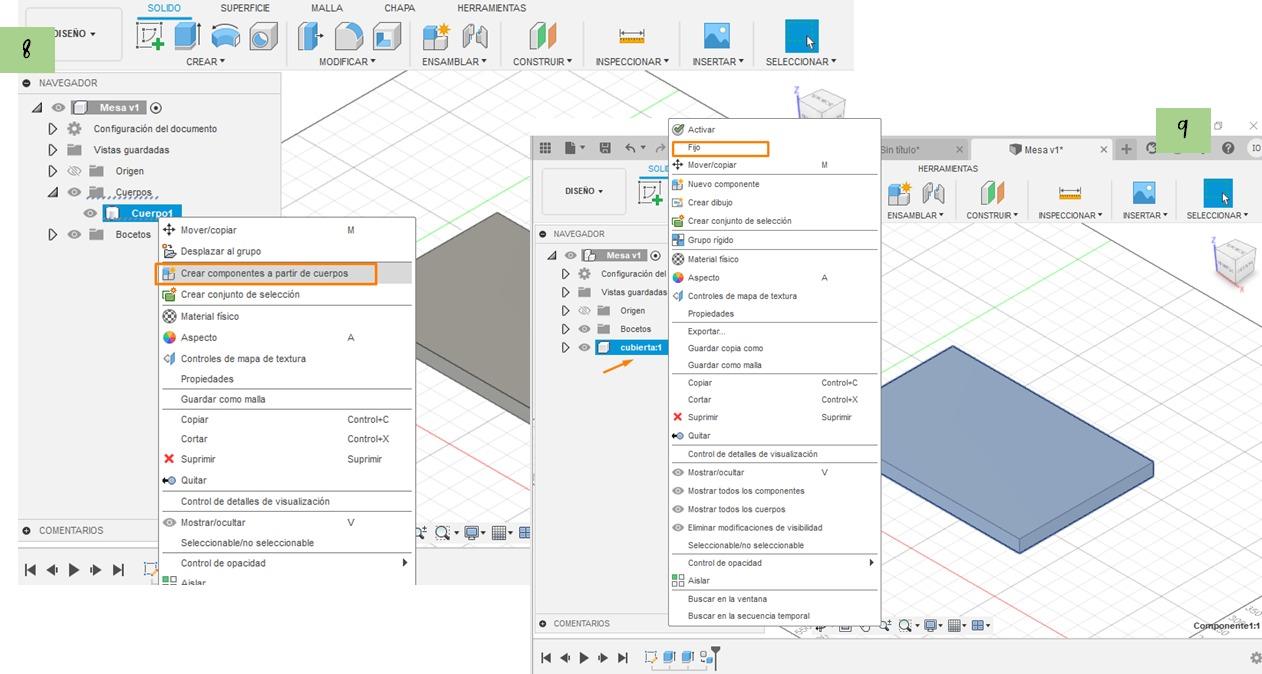
Task: Select the Hole tool in left window
Action: click(x=262, y=37)
